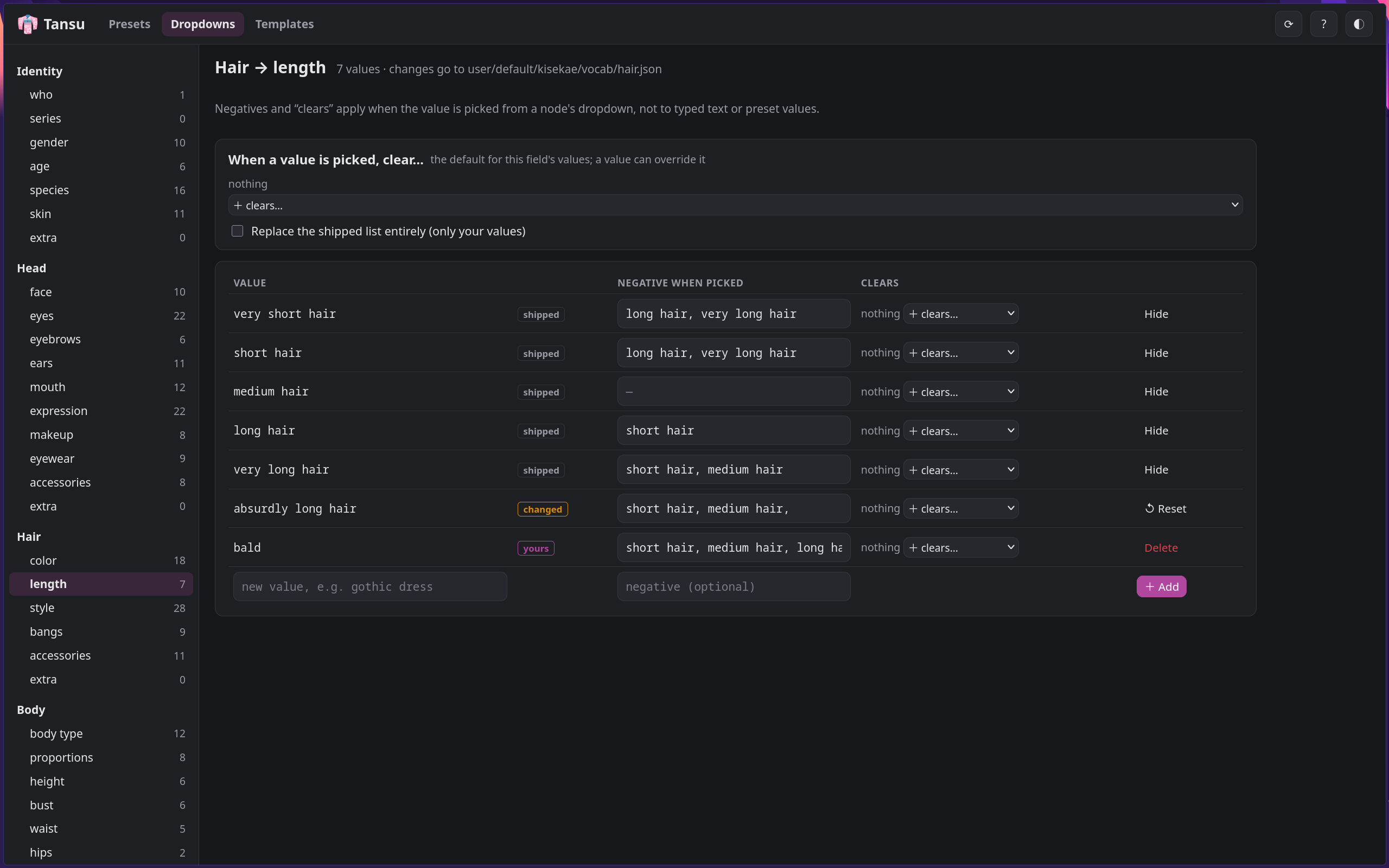This screenshot has width=1389, height=868.
Task: Open the Templates tab
Action: point(284,24)
